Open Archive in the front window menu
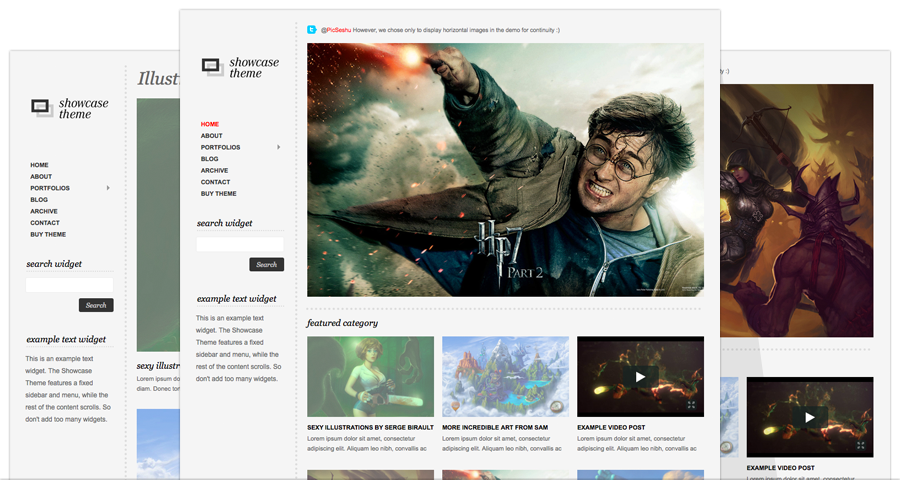 214,171
